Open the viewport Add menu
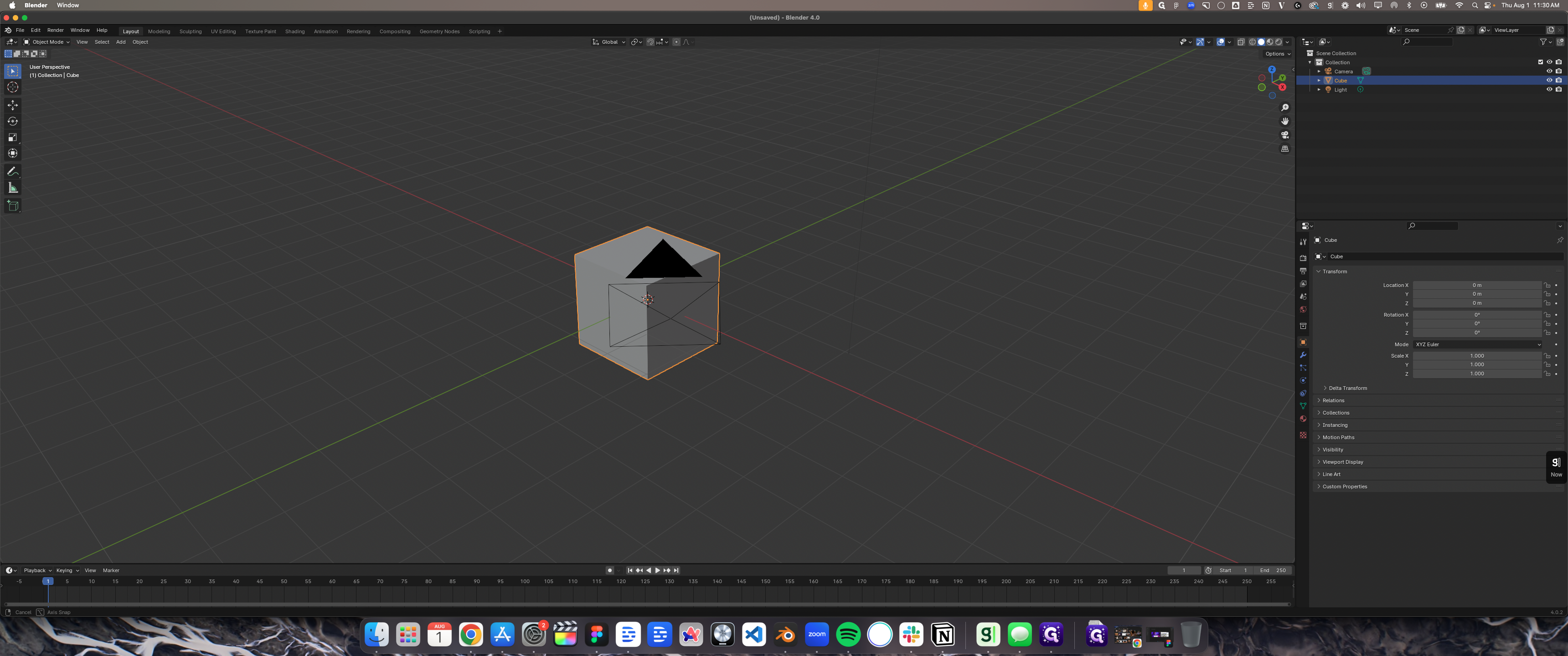1568x656 pixels. [x=120, y=42]
